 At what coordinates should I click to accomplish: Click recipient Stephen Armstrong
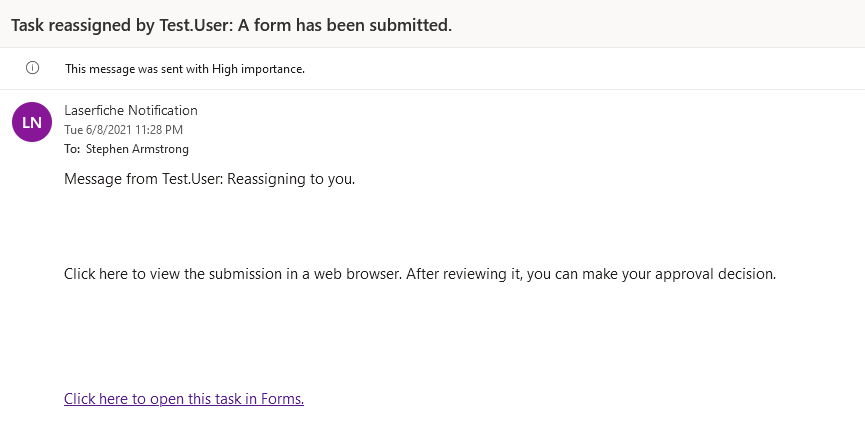click(x=137, y=149)
